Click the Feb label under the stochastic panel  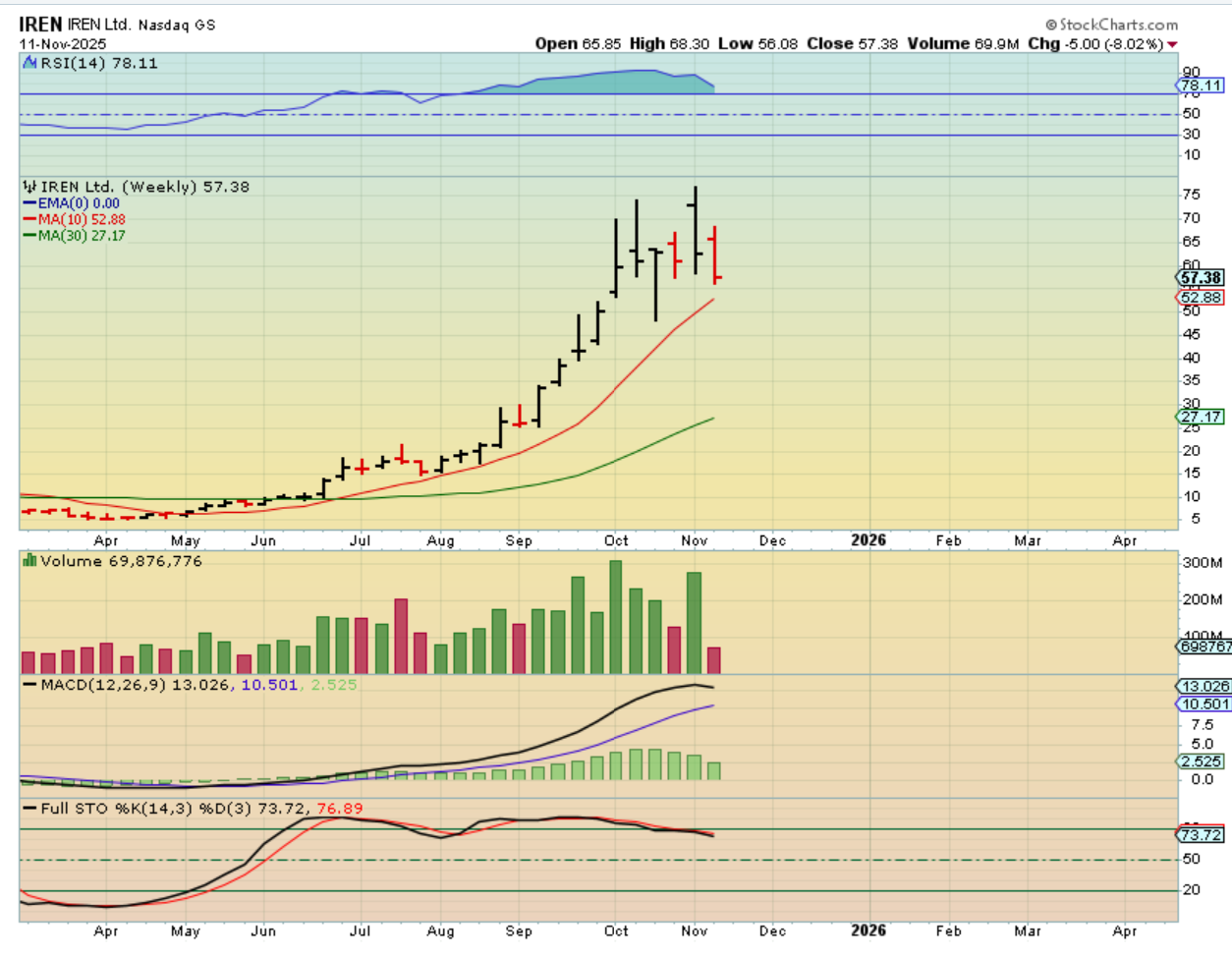[x=948, y=930]
